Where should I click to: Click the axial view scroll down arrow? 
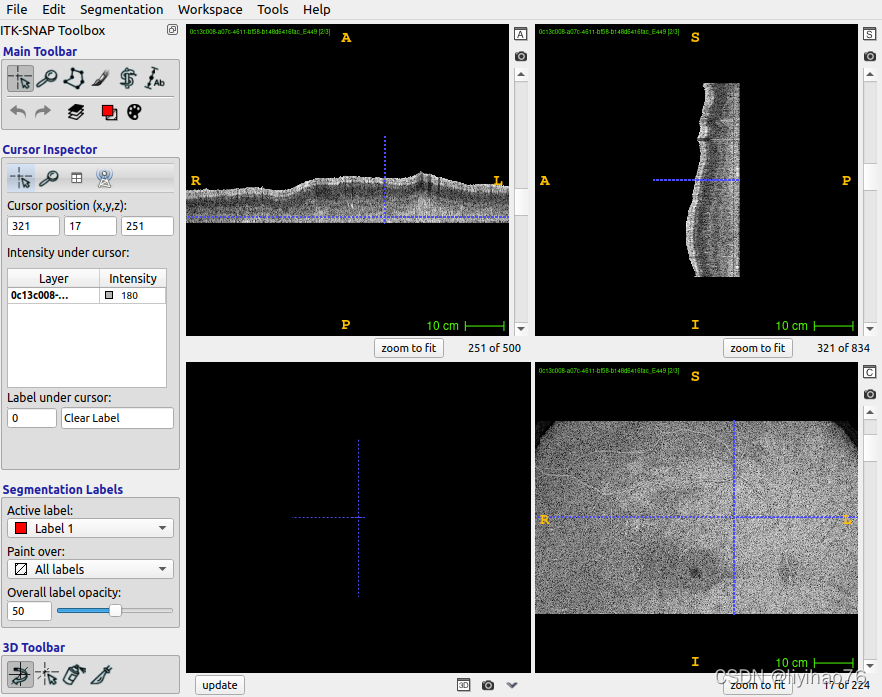[x=521, y=329]
